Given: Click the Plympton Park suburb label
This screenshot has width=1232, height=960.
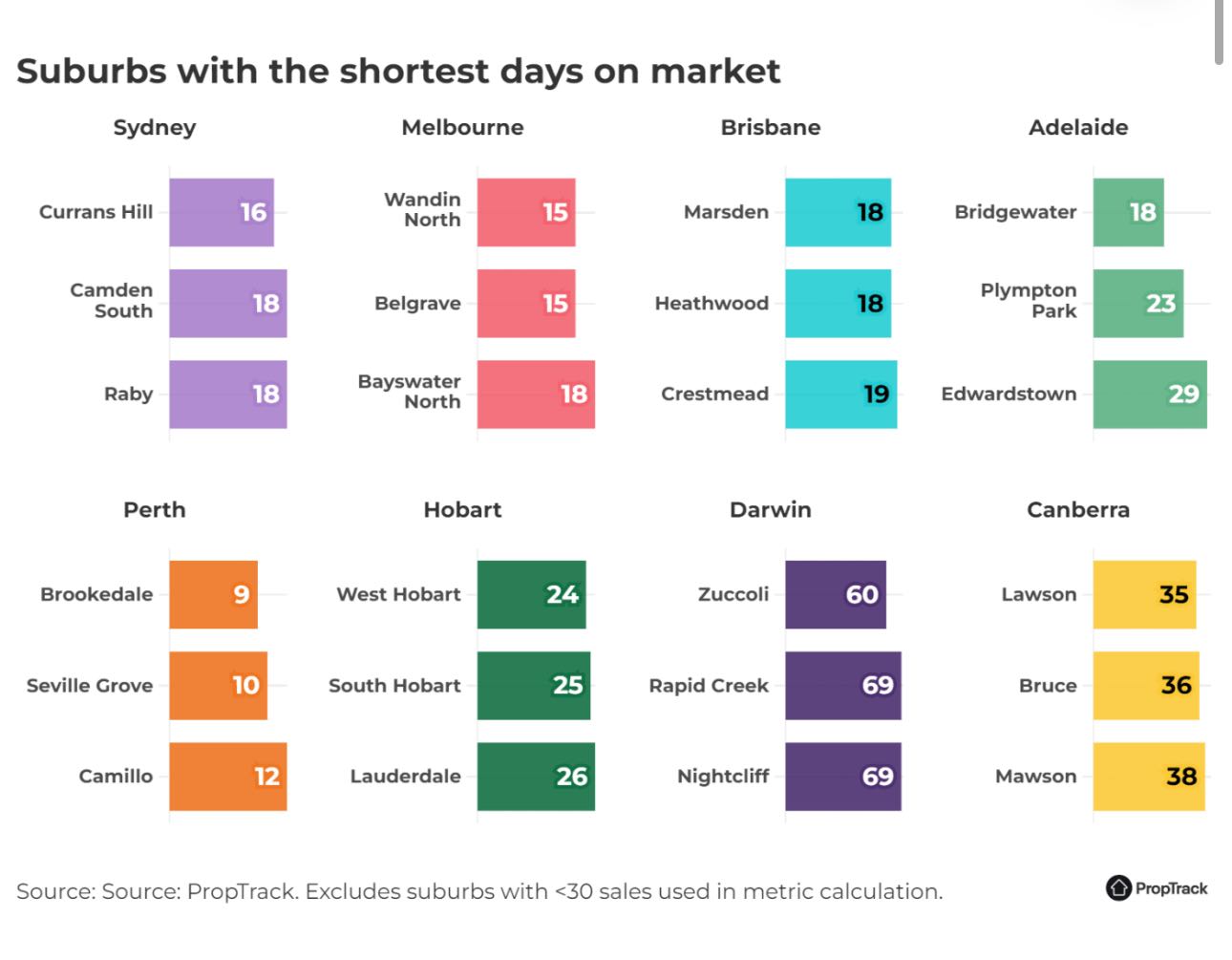Looking at the screenshot, I should pos(1029,301).
